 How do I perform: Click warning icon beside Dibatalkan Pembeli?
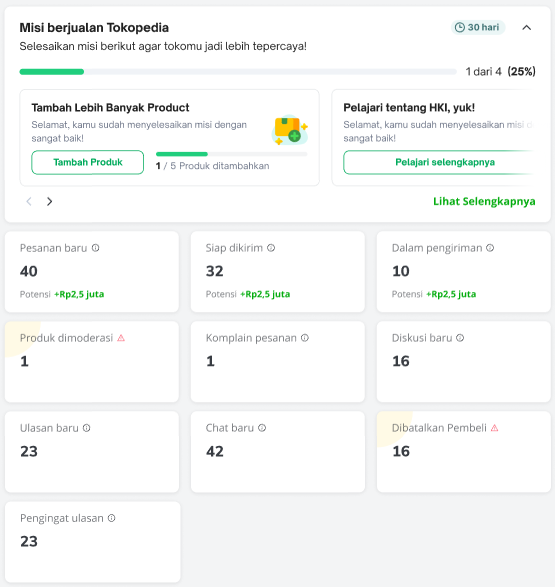click(494, 428)
